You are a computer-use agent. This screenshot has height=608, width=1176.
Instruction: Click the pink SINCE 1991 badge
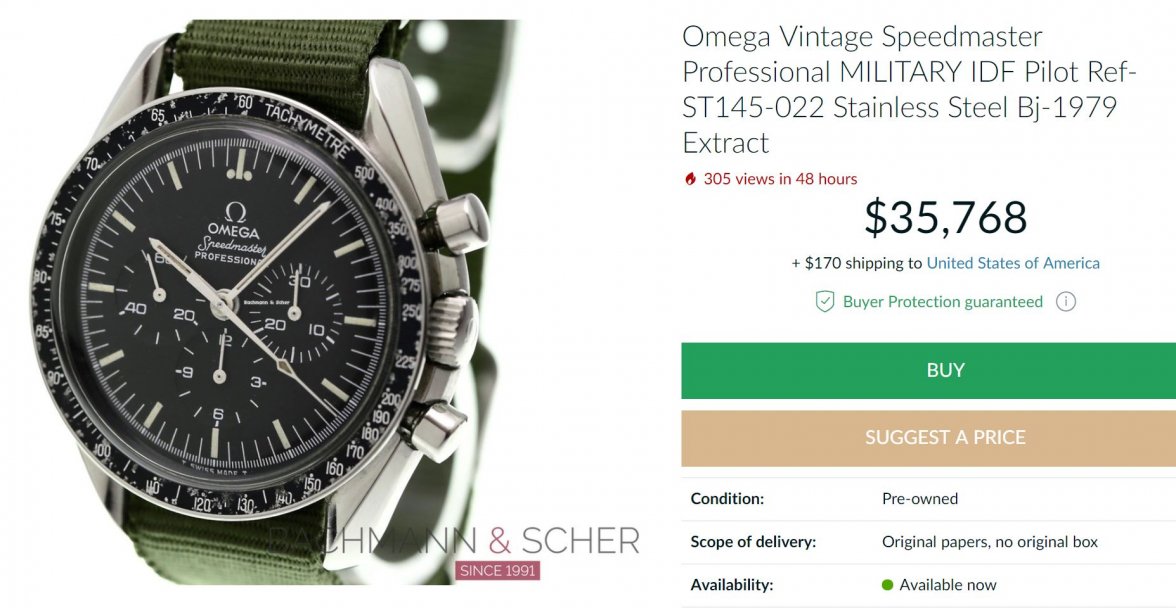click(x=497, y=571)
